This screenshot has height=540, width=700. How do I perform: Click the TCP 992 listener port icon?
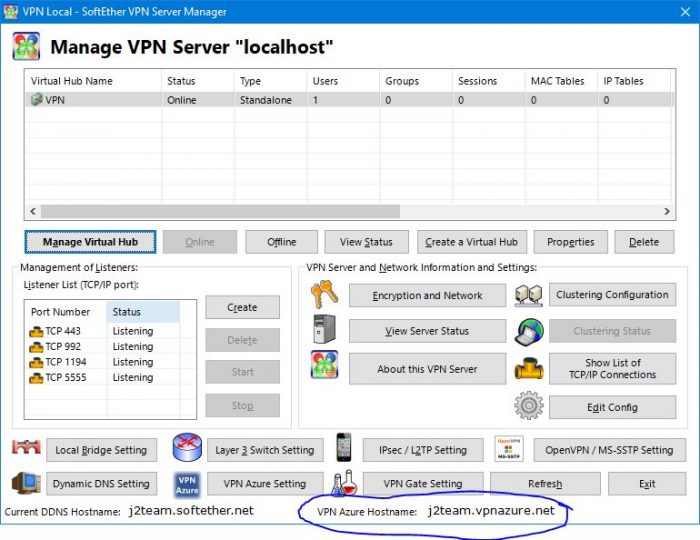coord(36,347)
